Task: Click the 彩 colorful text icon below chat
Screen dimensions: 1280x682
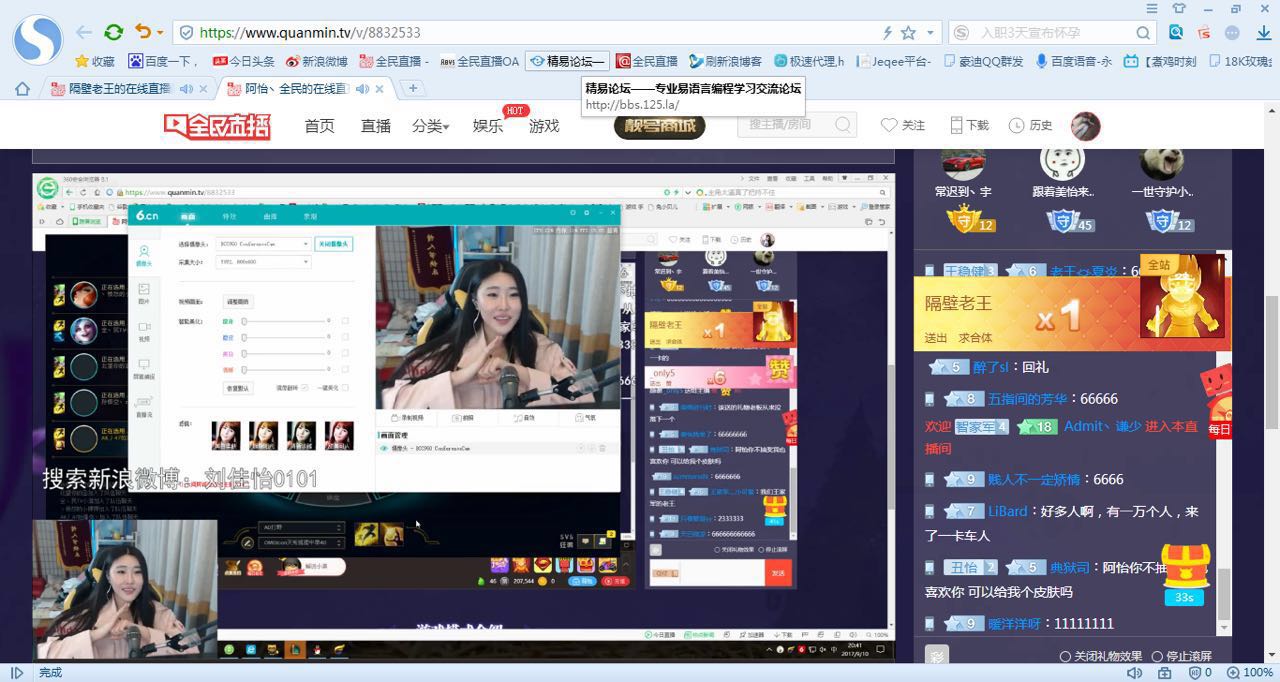Action: coord(937,656)
